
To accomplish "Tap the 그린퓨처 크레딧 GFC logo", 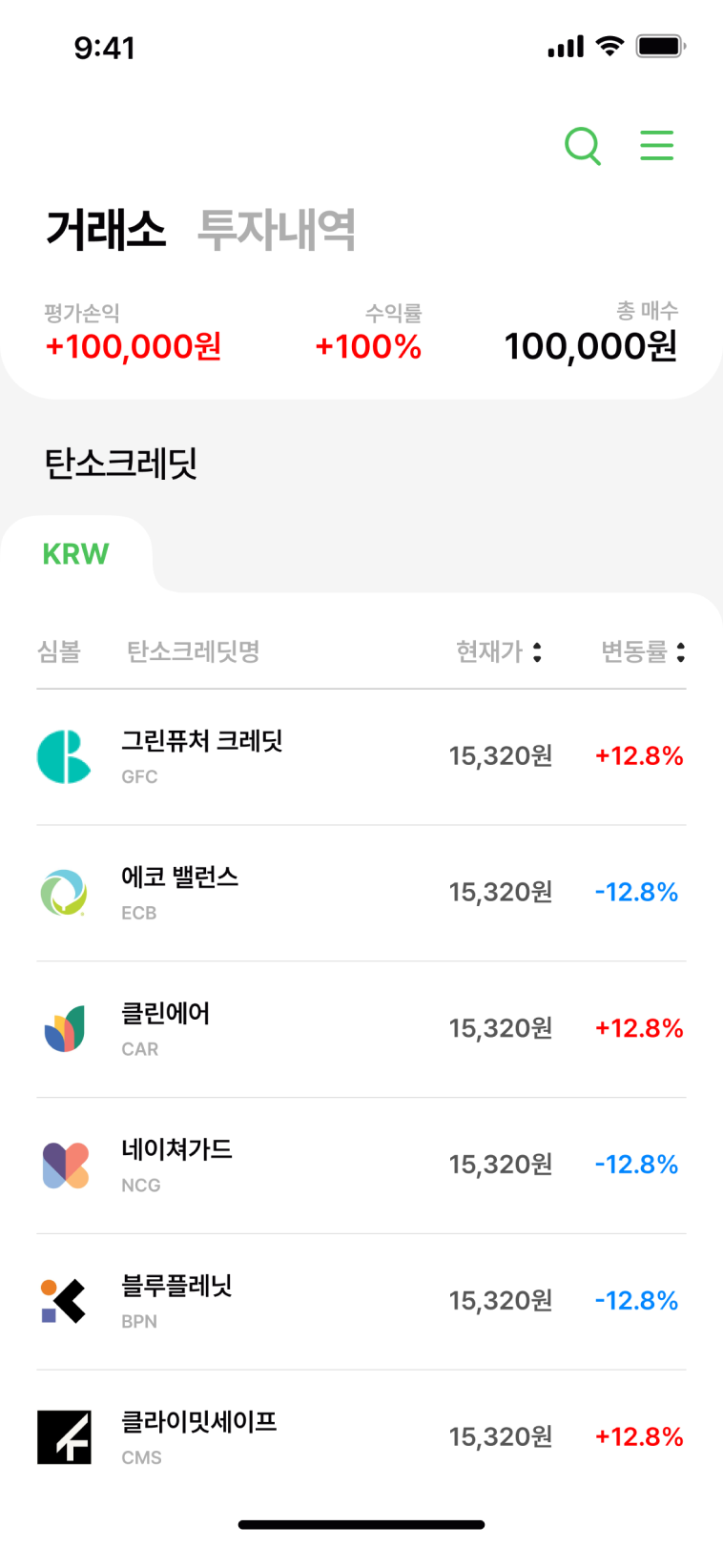I will (64, 757).
